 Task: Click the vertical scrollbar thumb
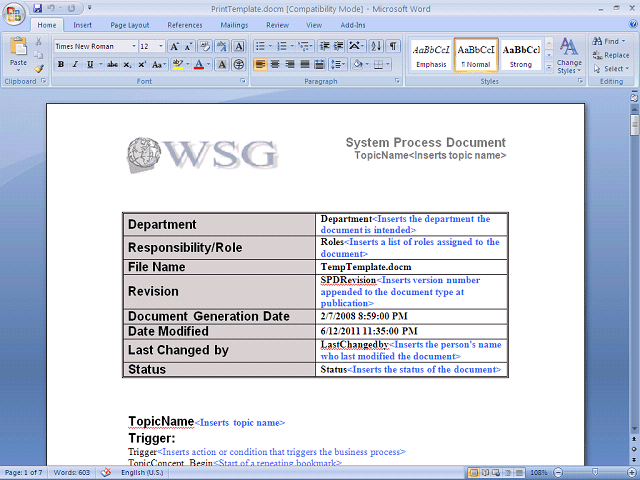634,125
